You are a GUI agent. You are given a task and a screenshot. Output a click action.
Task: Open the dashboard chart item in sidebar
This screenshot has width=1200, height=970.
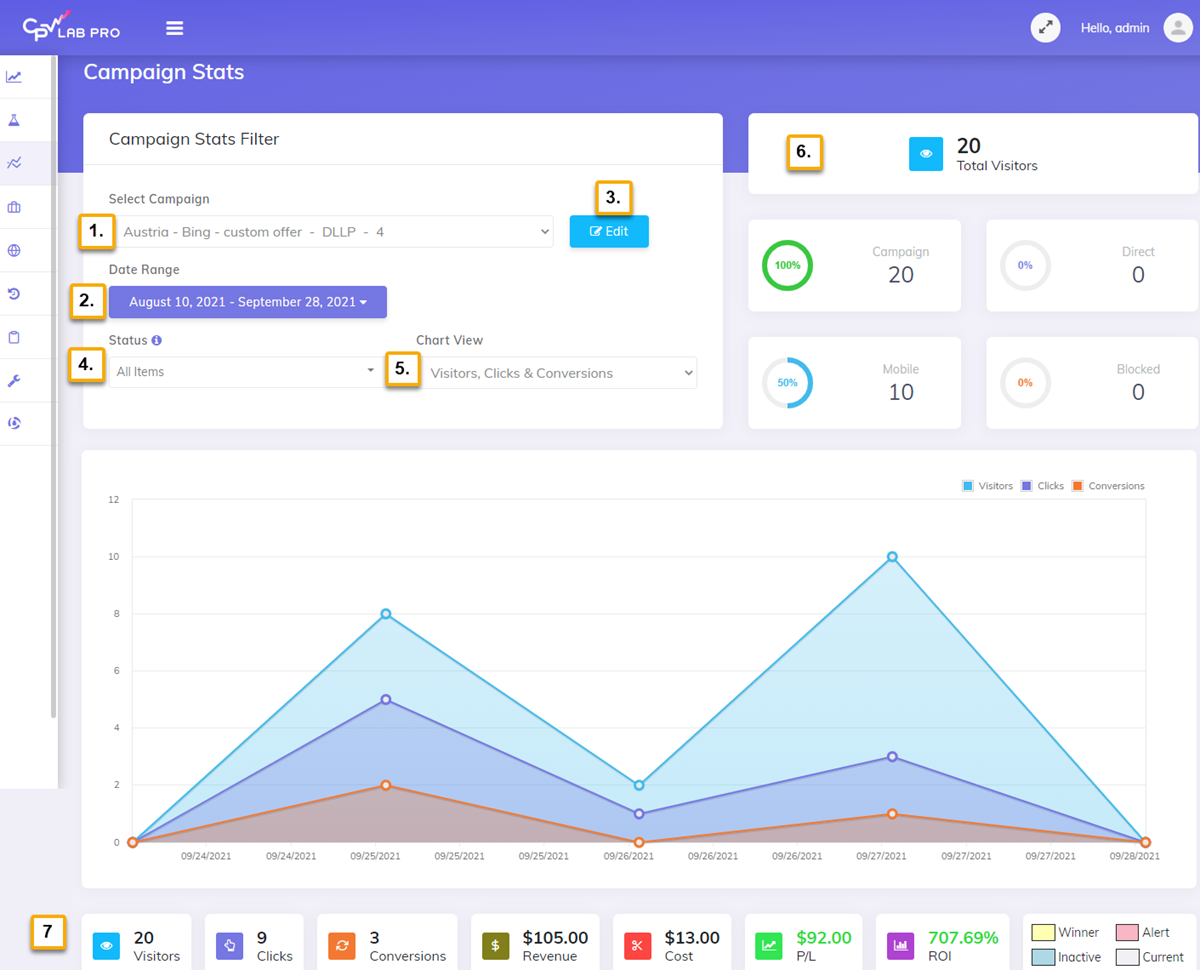[x=14, y=77]
